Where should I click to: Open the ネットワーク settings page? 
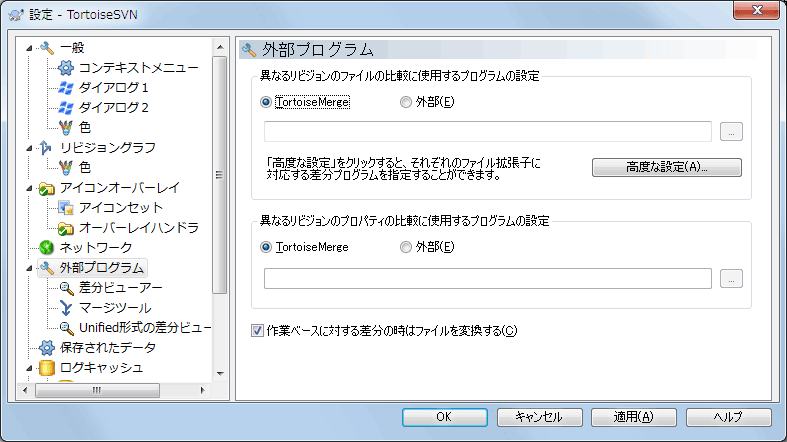click(96, 247)
